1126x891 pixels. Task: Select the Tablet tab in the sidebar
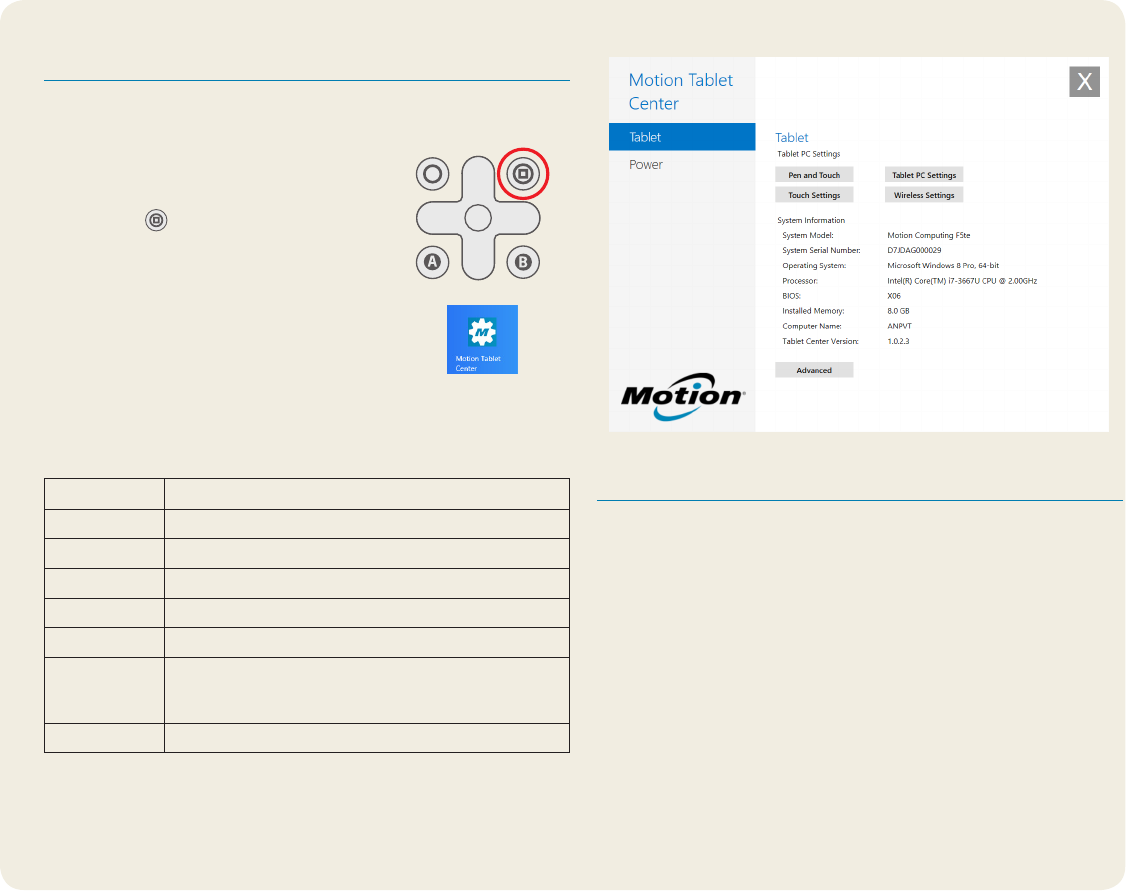[682, 136]
